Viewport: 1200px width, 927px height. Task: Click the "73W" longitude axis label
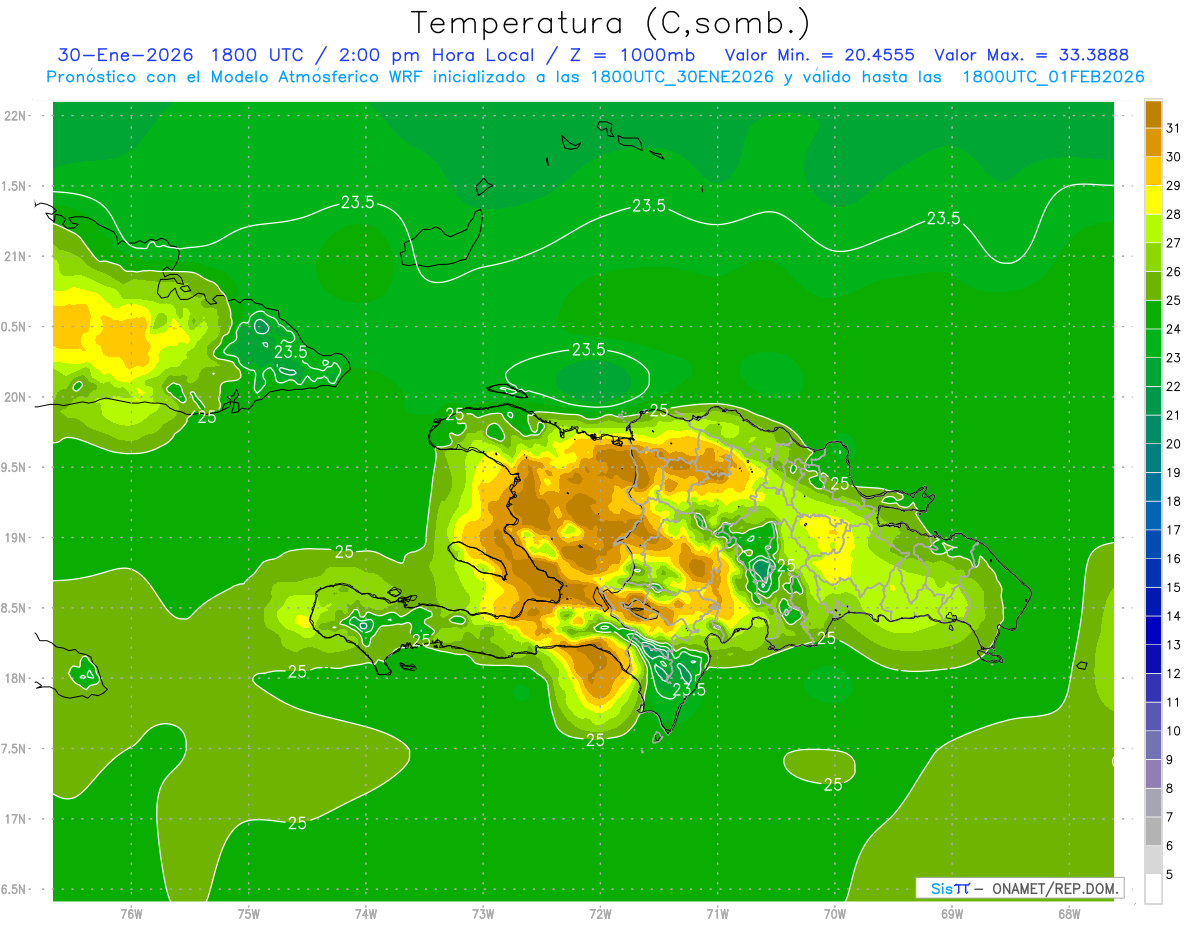[483, 914]
